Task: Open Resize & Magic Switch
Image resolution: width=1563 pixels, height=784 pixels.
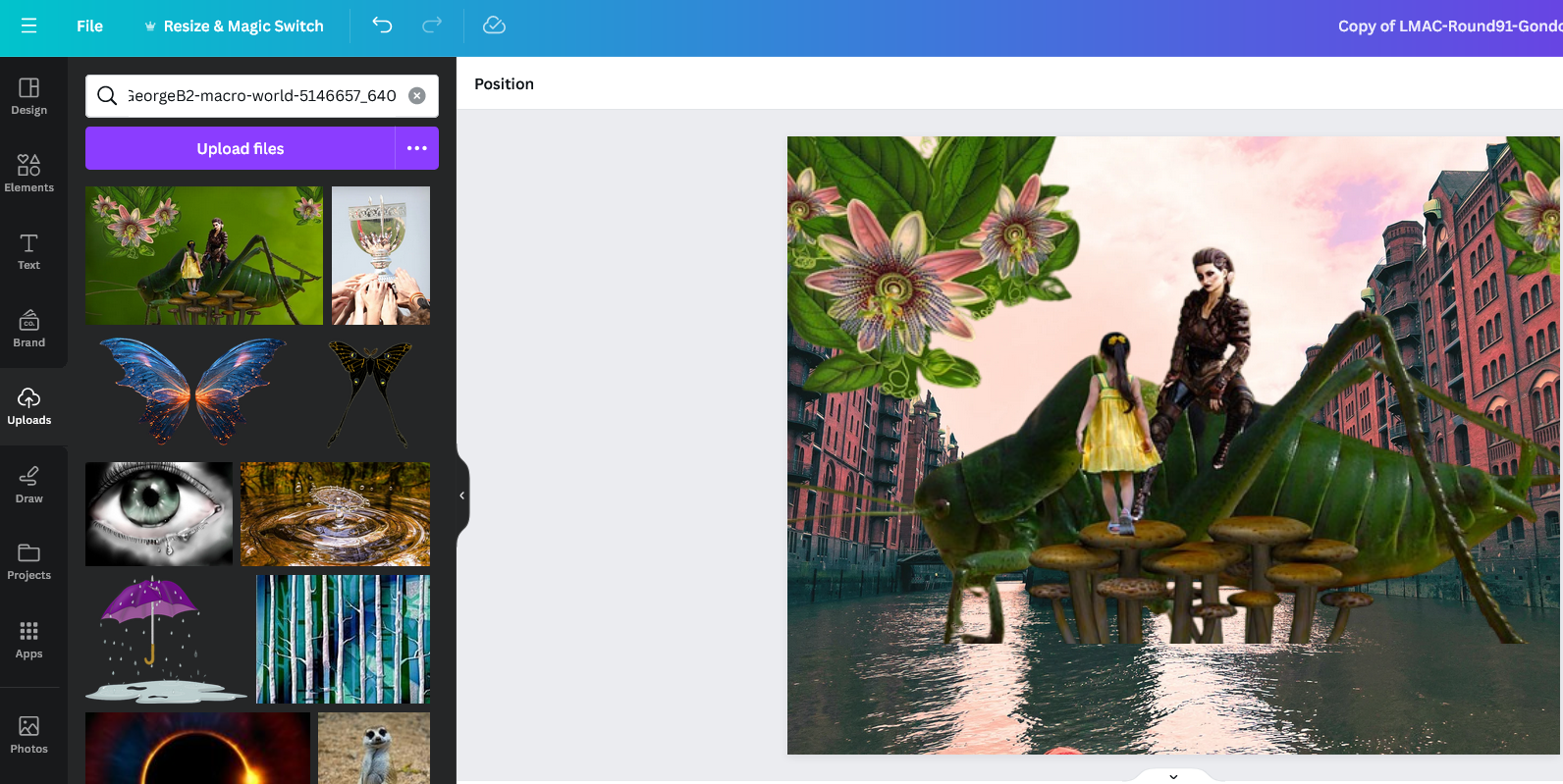Action: pos(234,26)
